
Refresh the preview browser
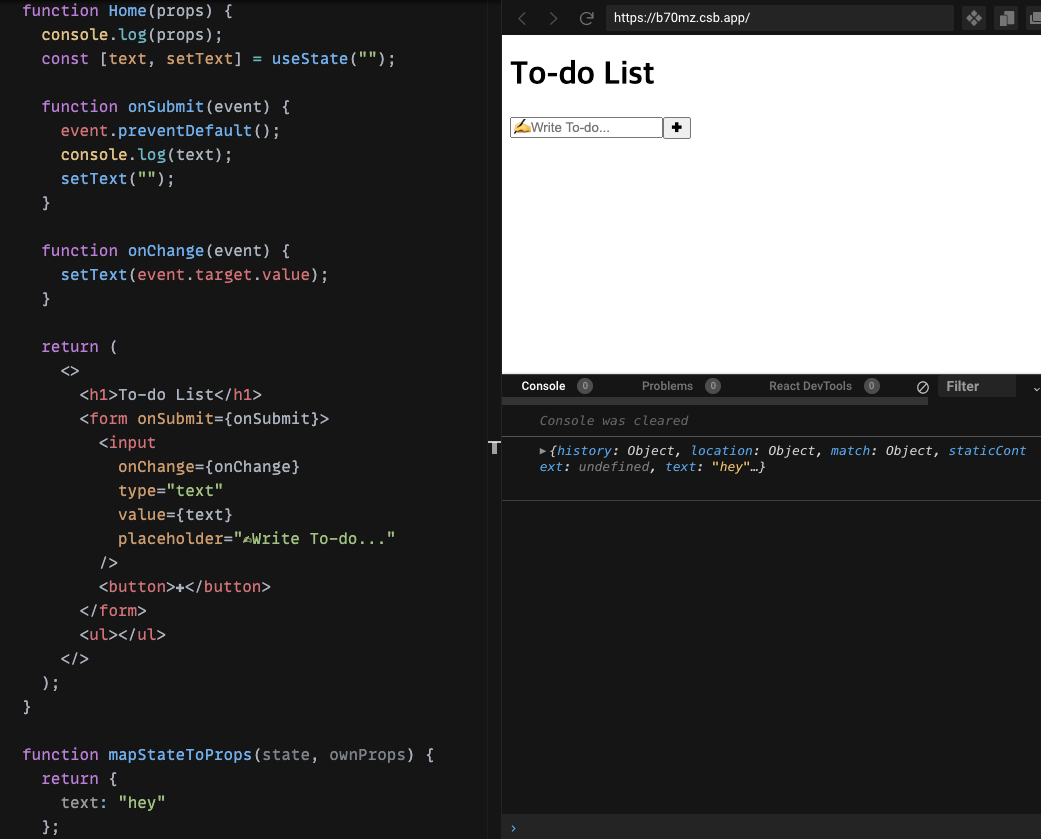[586, 19]
